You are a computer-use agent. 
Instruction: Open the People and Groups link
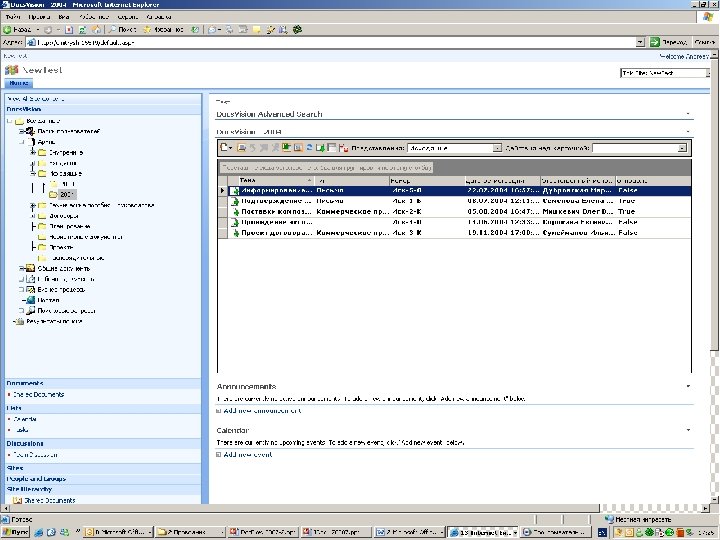pyautogui.click(x=36, y=479)
